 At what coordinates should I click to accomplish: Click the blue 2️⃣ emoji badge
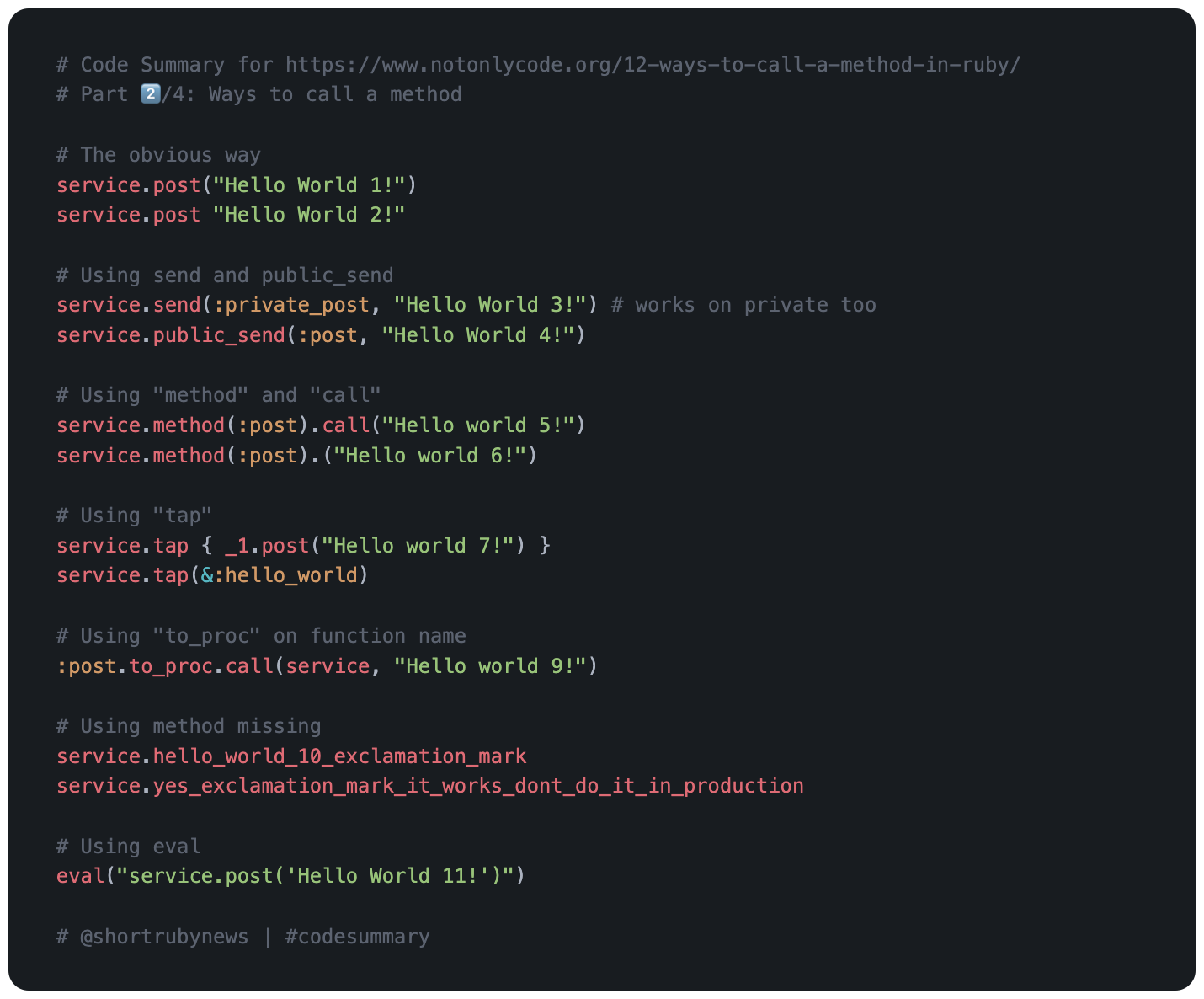[x=150, y=94]
